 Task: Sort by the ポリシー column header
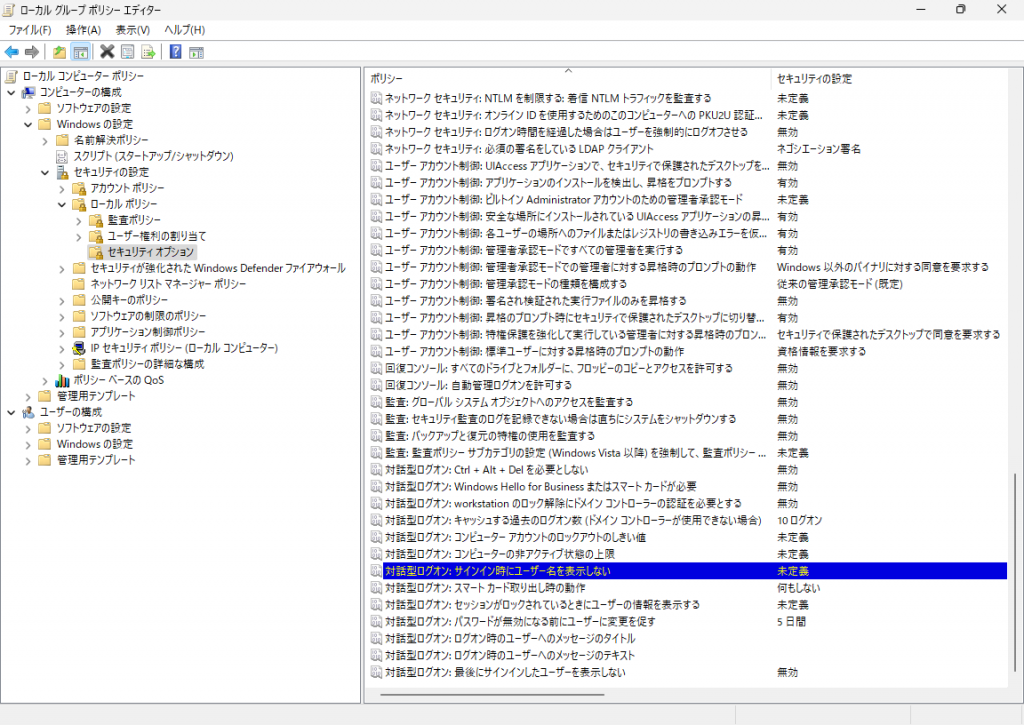coord(568,78)
